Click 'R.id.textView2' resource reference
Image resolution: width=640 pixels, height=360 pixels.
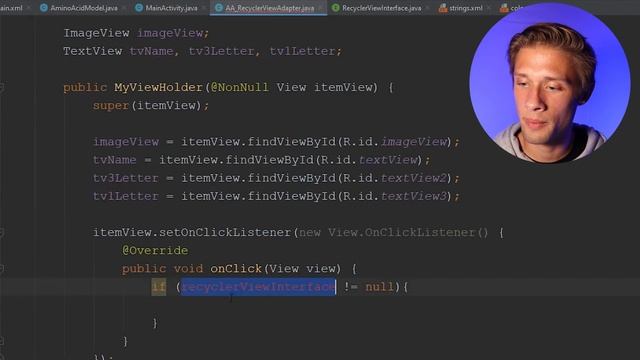(395, 178)
